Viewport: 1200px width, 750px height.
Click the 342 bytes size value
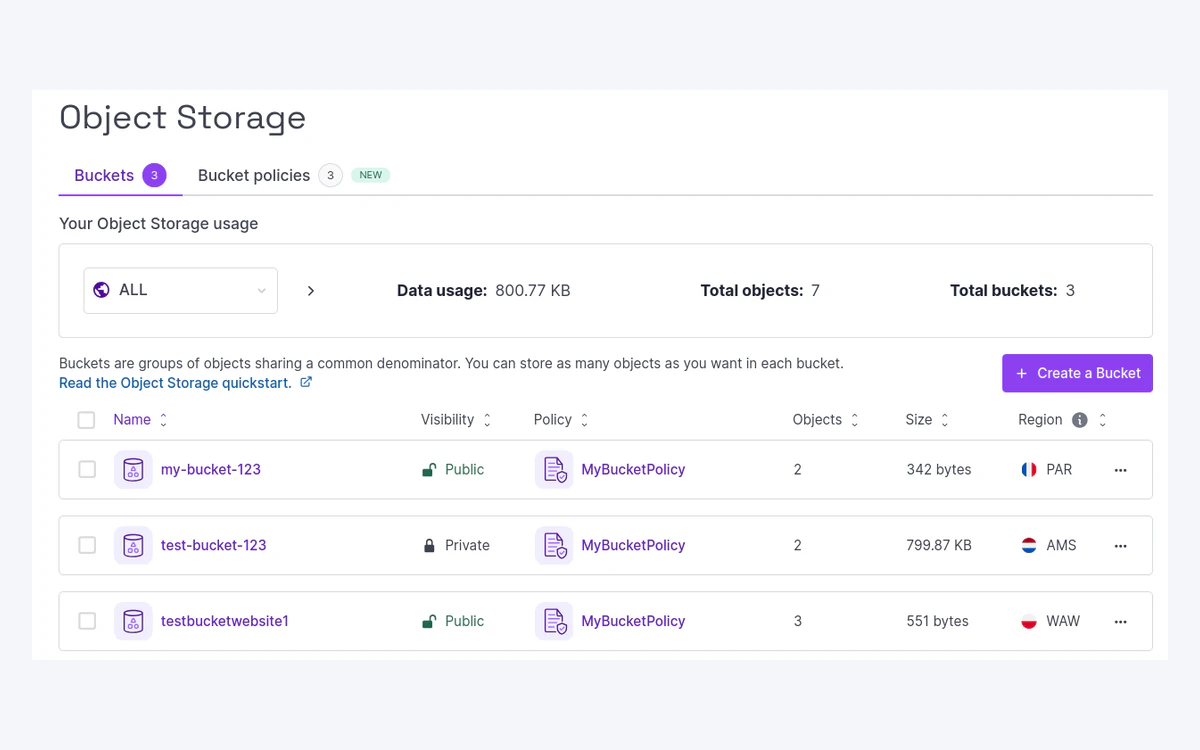pyautogui.click(x=939, y=470)
